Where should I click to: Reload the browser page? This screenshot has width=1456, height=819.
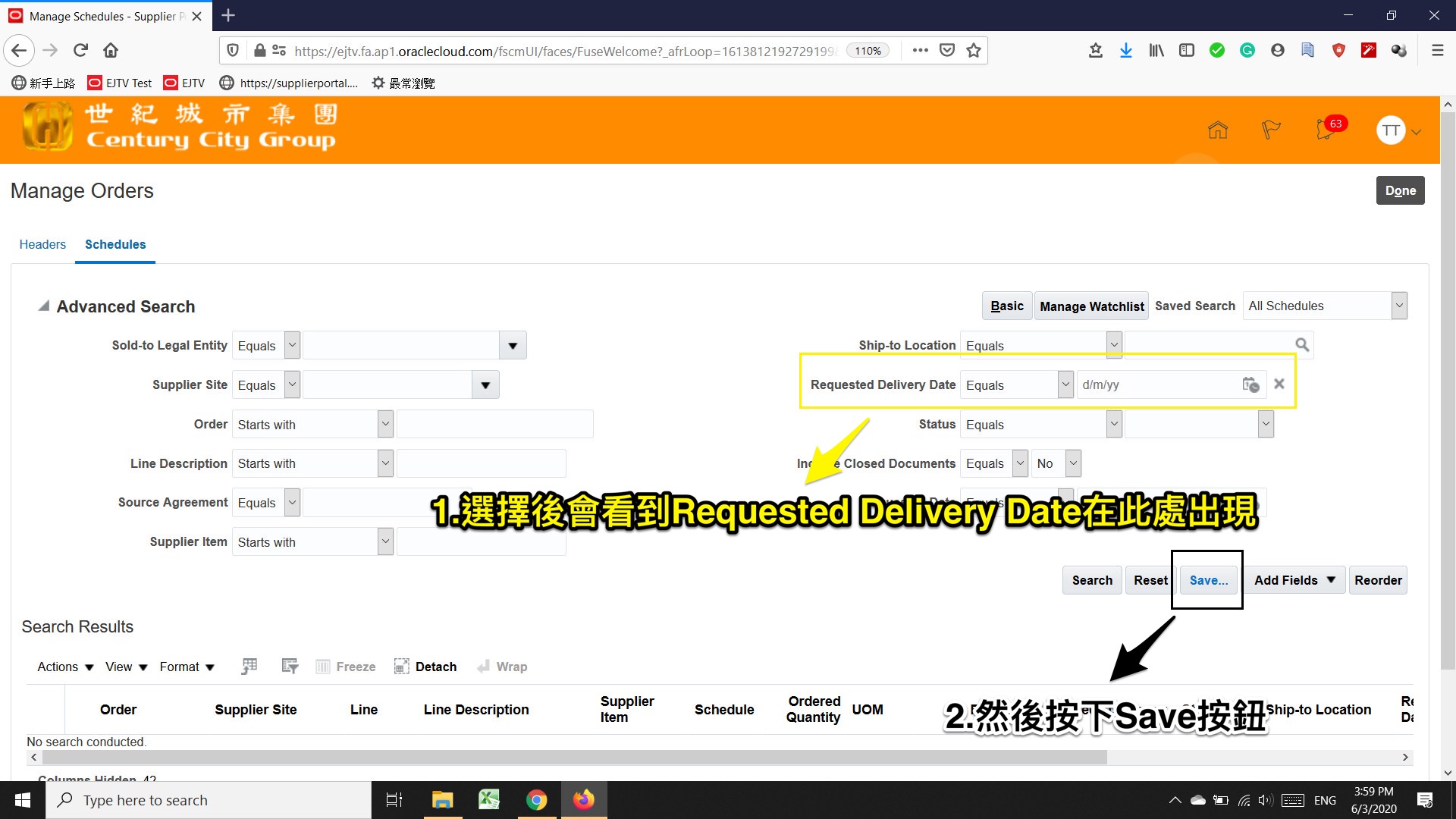(81, 51)
